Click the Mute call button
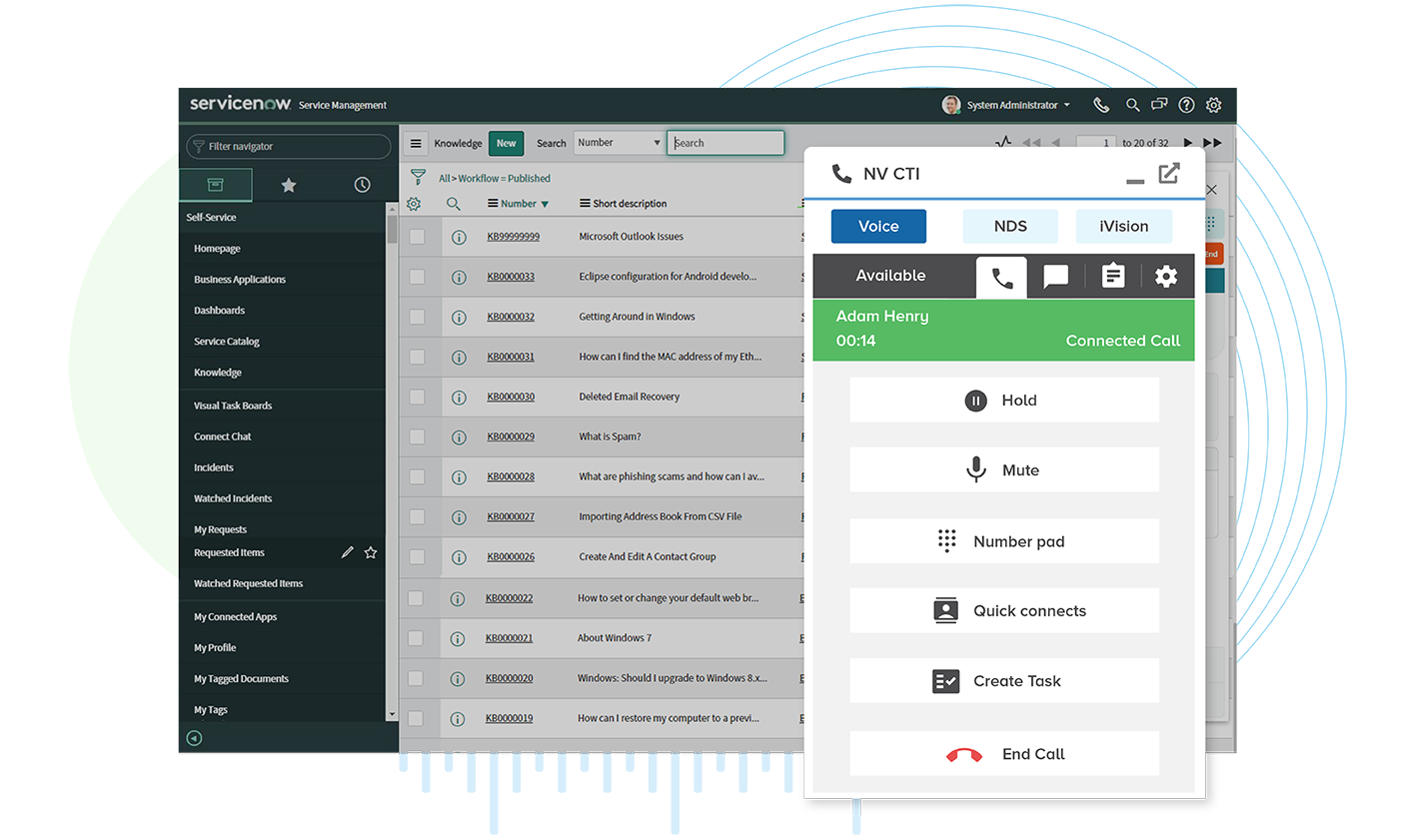 tap(1004, 469)
